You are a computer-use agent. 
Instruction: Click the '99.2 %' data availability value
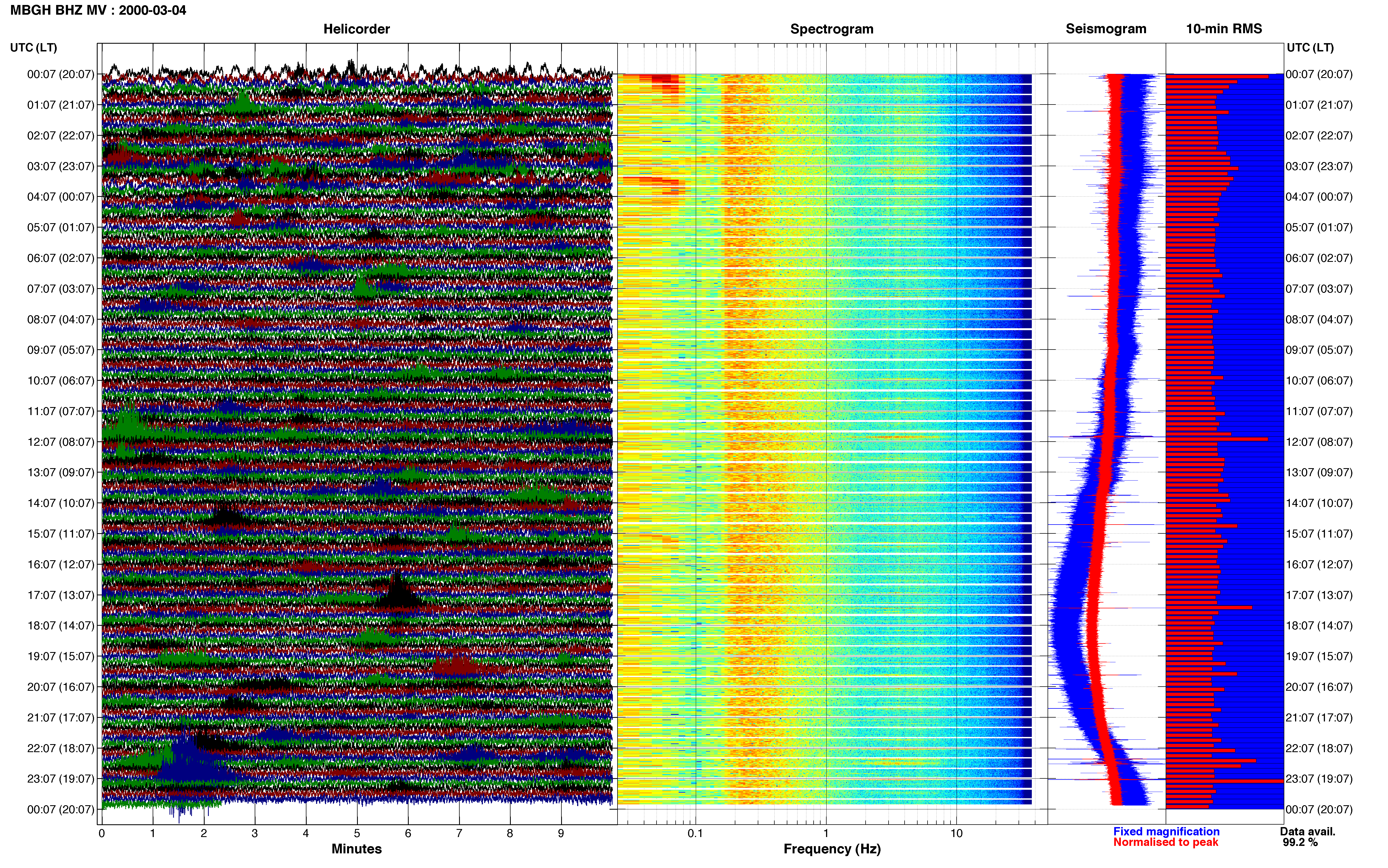tap(1300, 843)
